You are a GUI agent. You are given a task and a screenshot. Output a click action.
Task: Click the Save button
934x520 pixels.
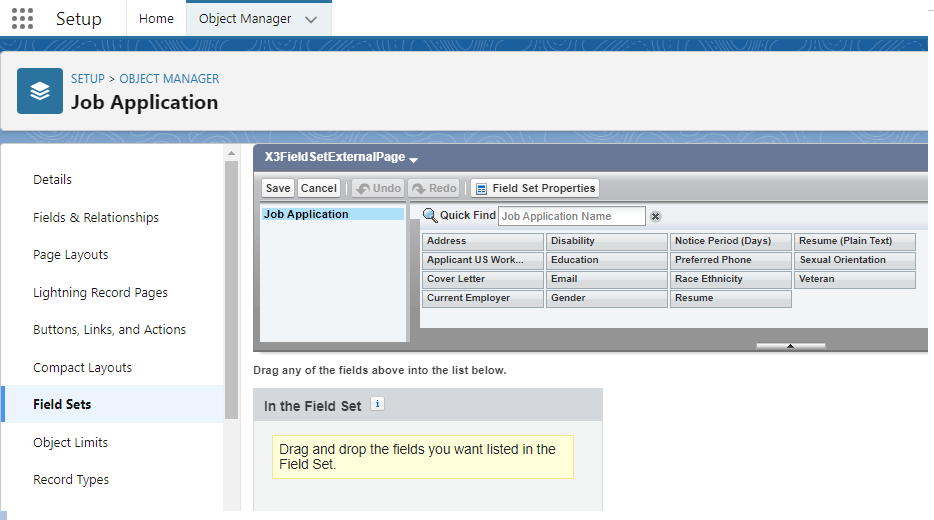278,188
